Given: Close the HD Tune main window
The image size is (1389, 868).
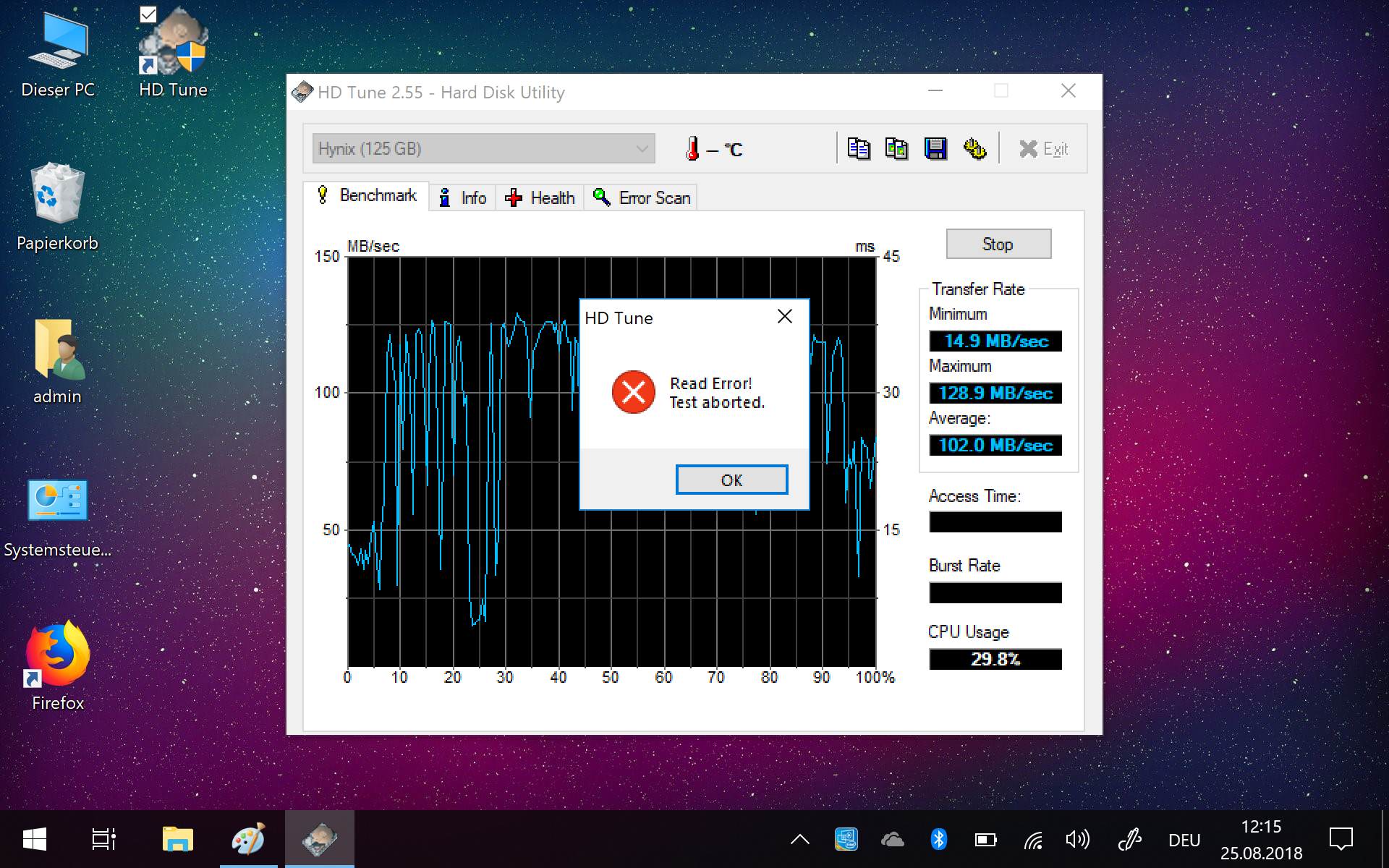Looking at the screenshot, I should tap(1069, 91).
